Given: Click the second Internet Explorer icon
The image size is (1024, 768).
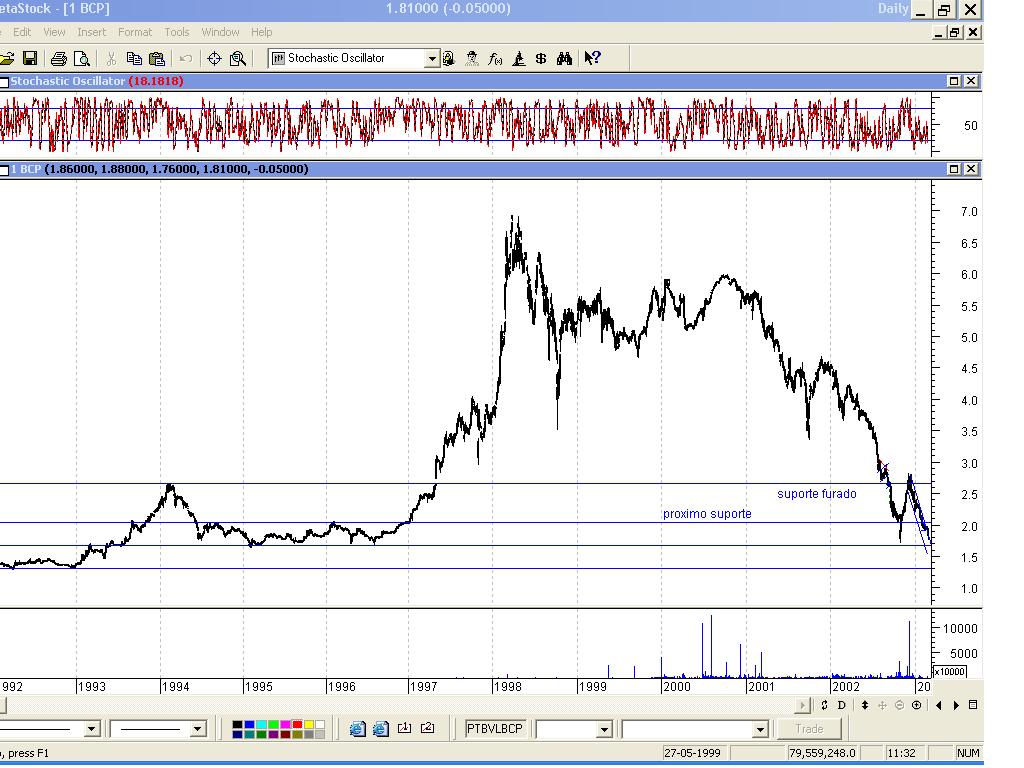Looking at the screenshot, I should point(381,728).
